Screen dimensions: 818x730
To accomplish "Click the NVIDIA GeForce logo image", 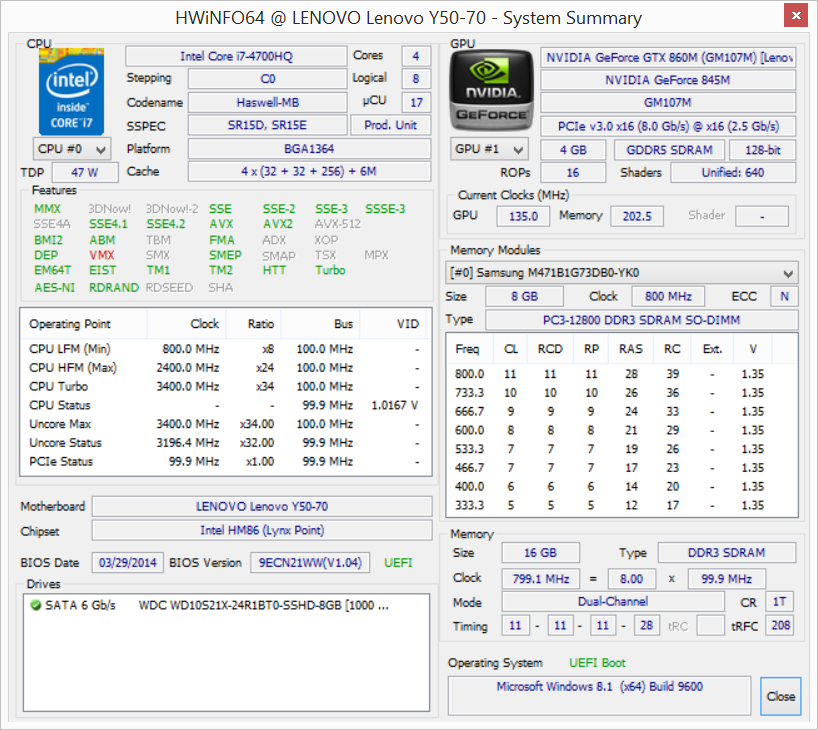I will point(491,90).
